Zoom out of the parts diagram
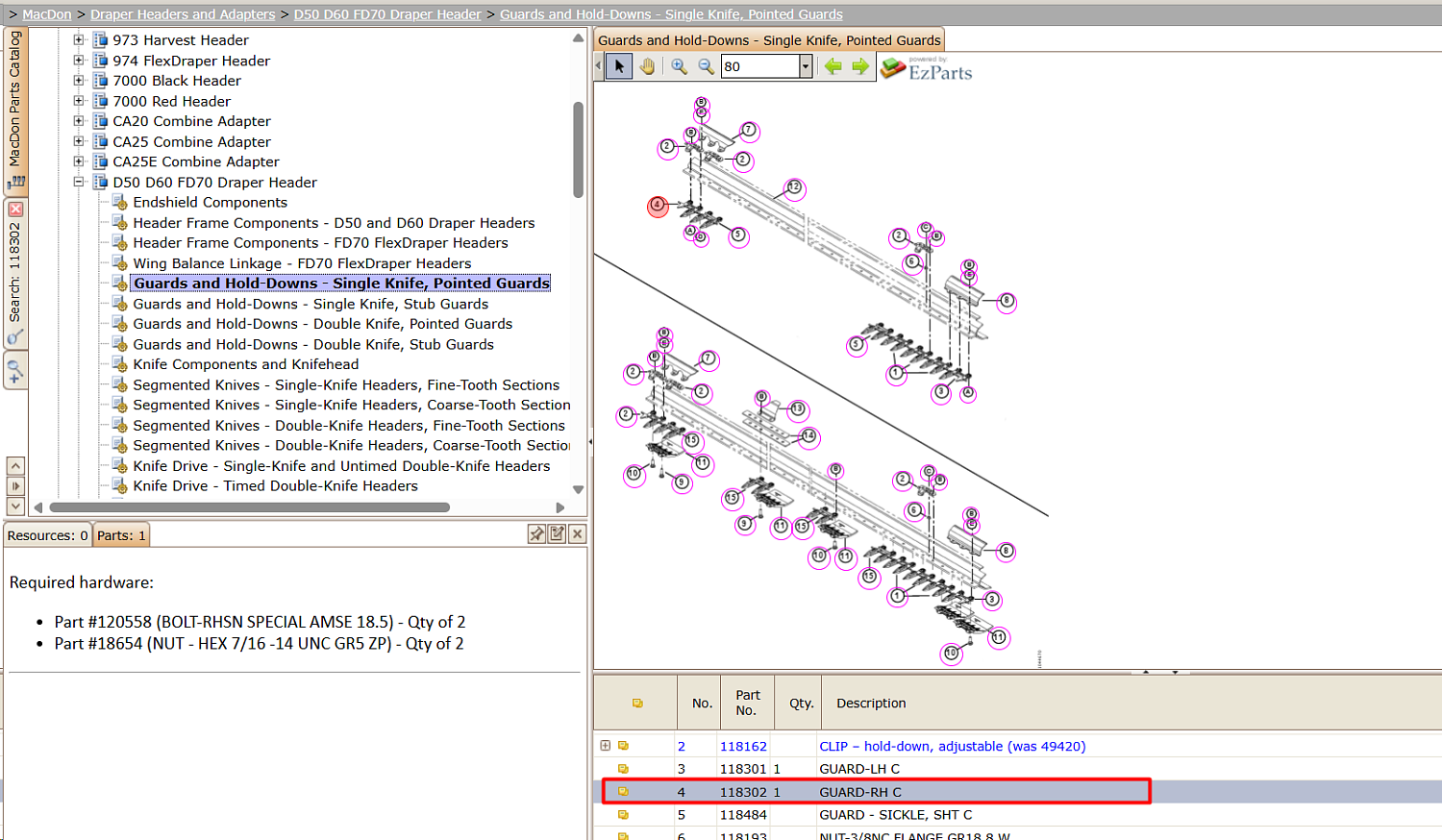Image resolution: width=1442 pixels, height=840 pixels. tap(706, 66)
